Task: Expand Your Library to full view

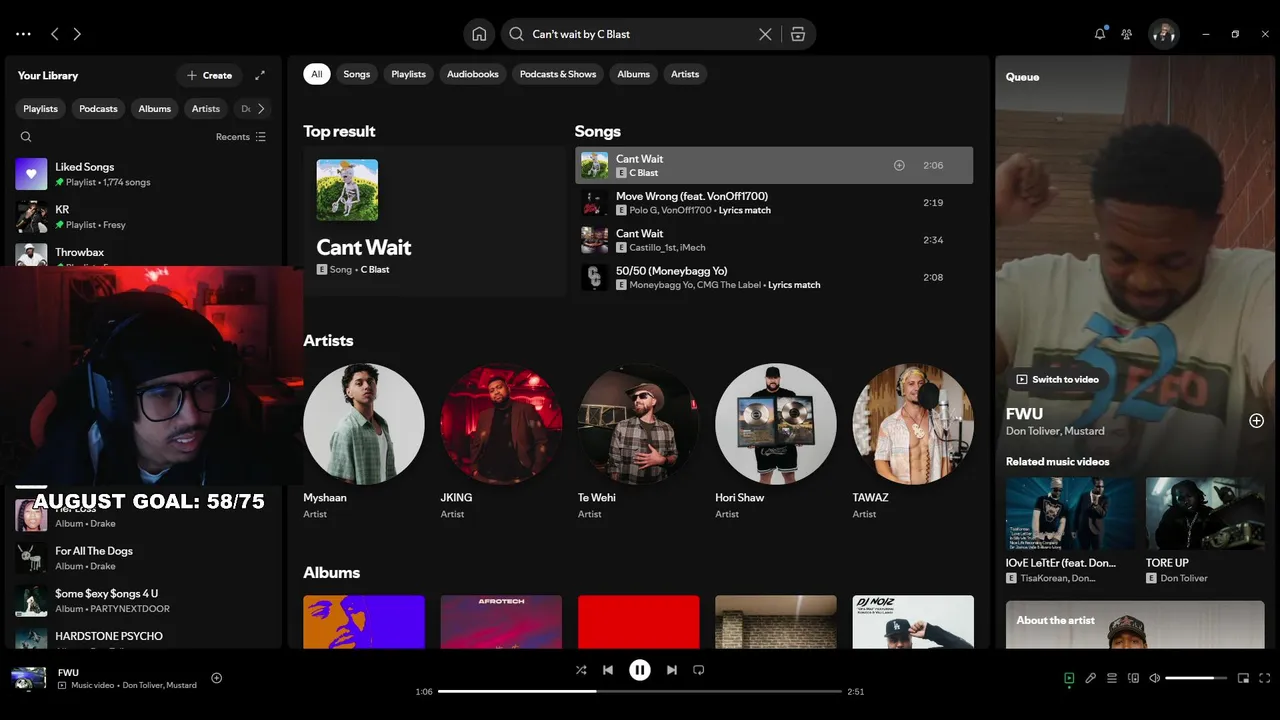Action: tap(260, 75)
